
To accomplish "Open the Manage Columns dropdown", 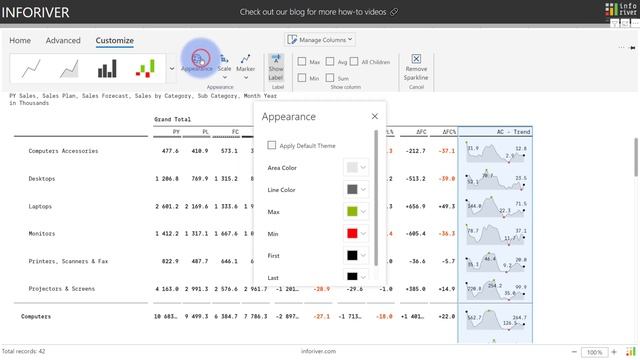I will 320,40.
